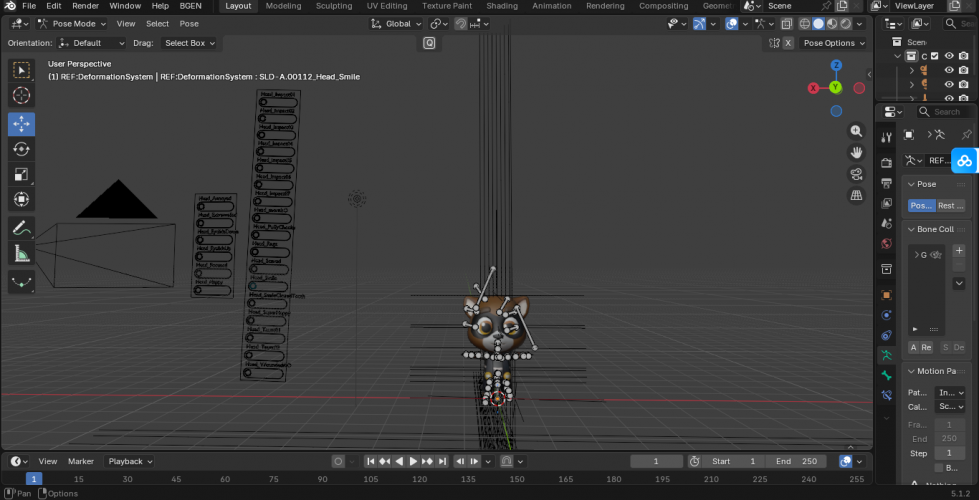Enable rendered viewport shading
The image size is (979, 500).
coord(846,24)
